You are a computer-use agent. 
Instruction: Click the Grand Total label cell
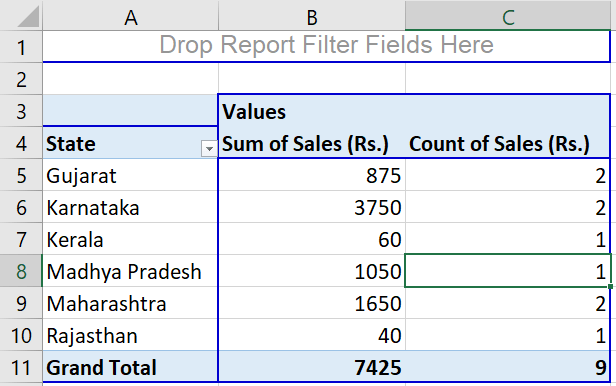pos(130,367)
